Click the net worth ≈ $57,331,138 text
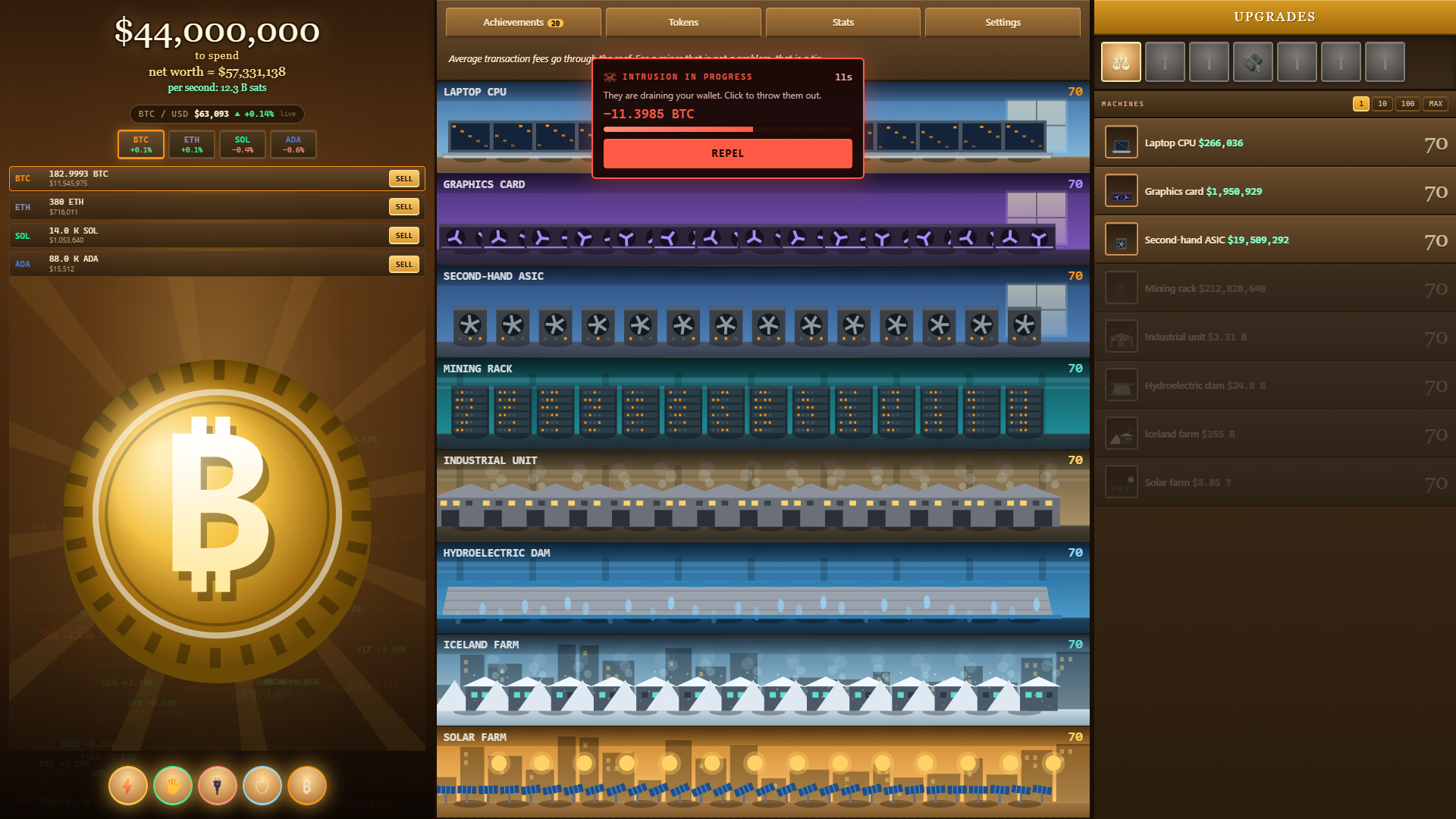1456x819 pixels. click(x=217, y=72)
